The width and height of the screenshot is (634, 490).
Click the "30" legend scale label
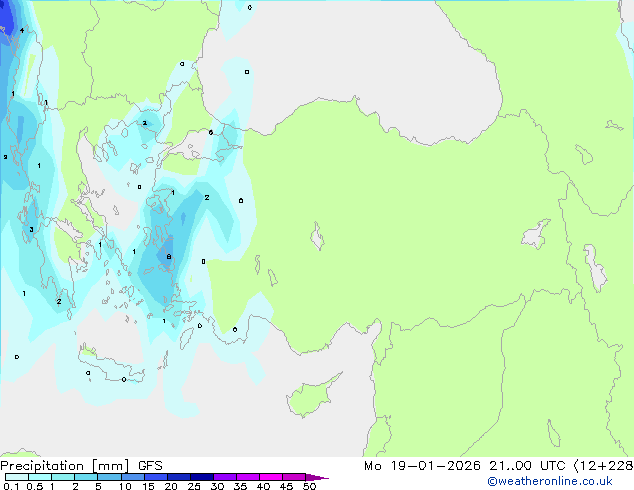tap(217, 486)
